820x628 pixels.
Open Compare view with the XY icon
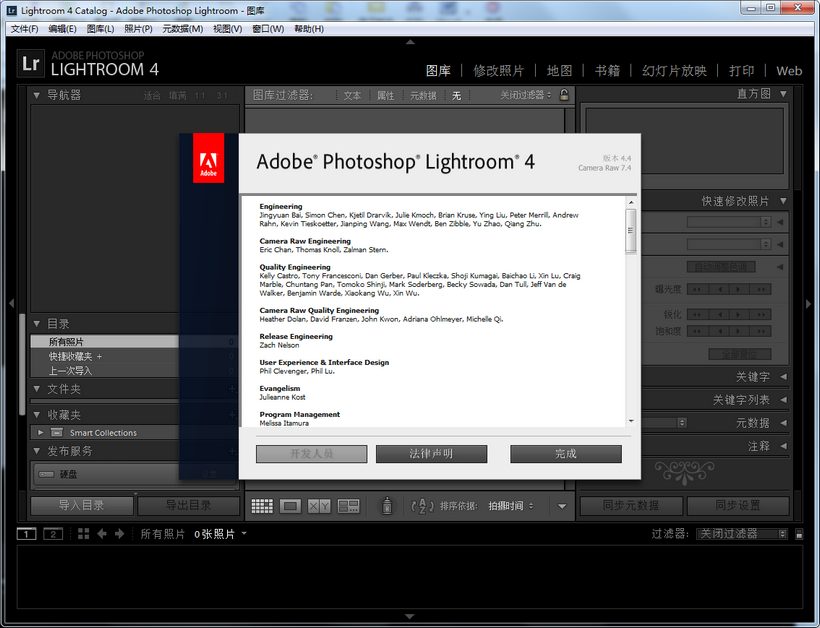click(317, 505)
